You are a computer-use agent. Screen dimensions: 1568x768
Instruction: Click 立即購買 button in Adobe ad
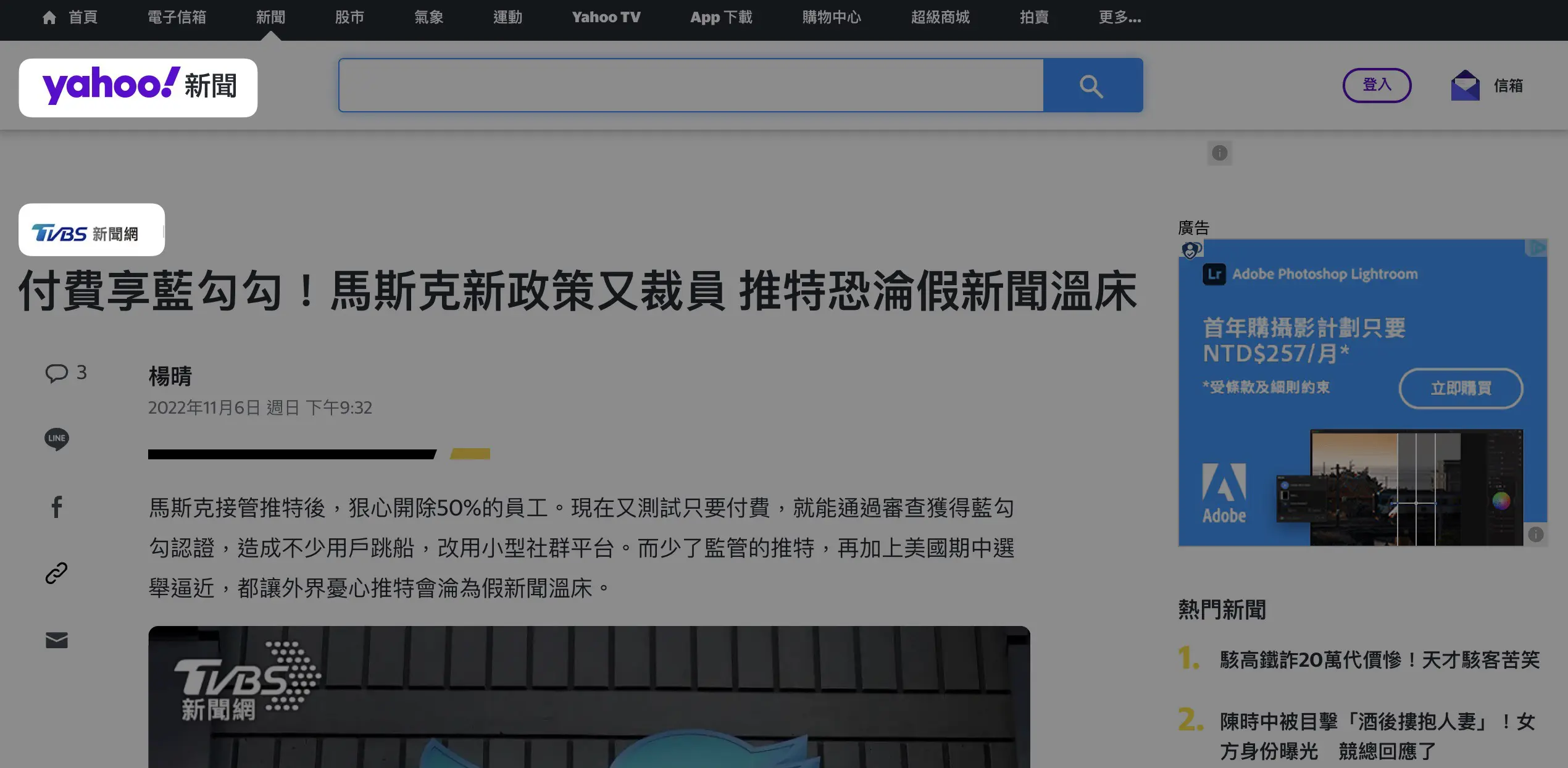click(1461, 388)
